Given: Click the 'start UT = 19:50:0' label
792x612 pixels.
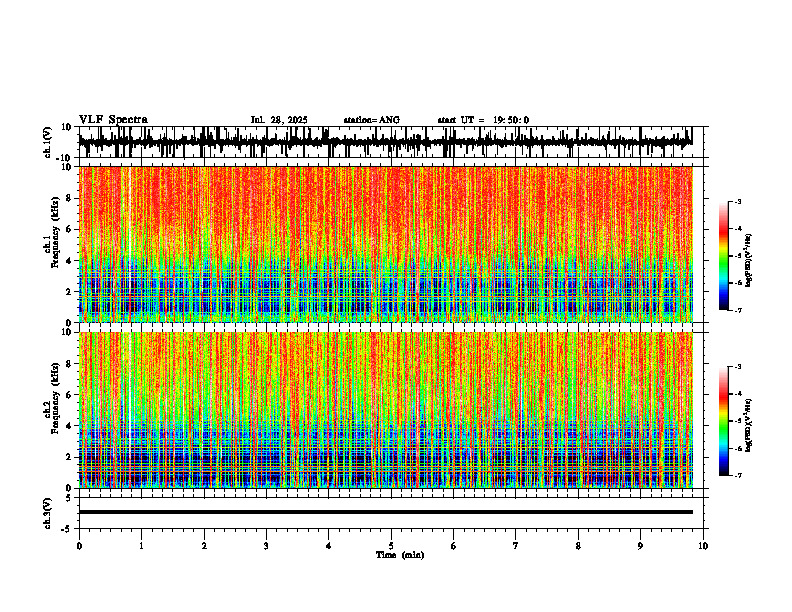Looking at the screenshot, I should pos(483,120).
